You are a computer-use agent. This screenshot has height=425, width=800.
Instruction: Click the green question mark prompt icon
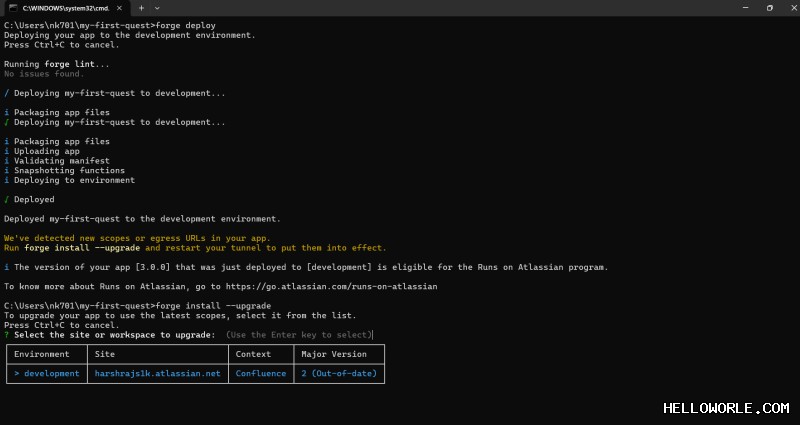point(7,335)
